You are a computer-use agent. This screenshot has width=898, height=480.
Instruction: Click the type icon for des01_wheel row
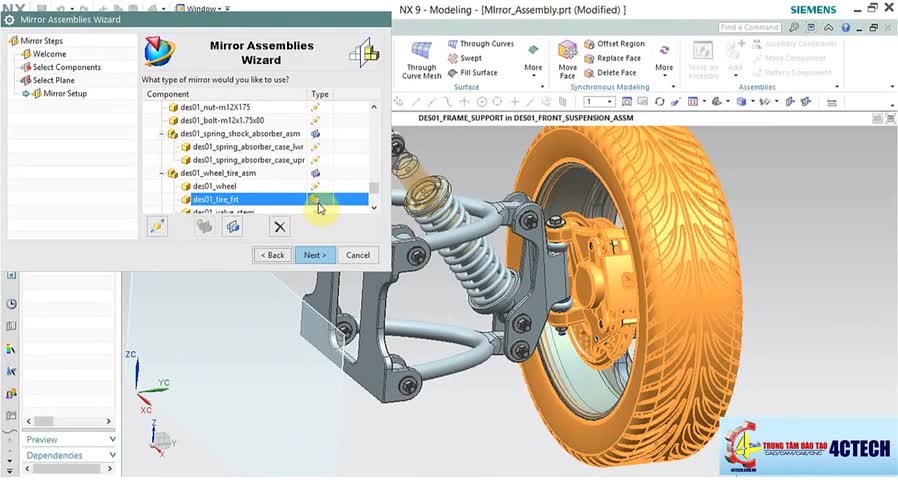(x=315, y=186)
